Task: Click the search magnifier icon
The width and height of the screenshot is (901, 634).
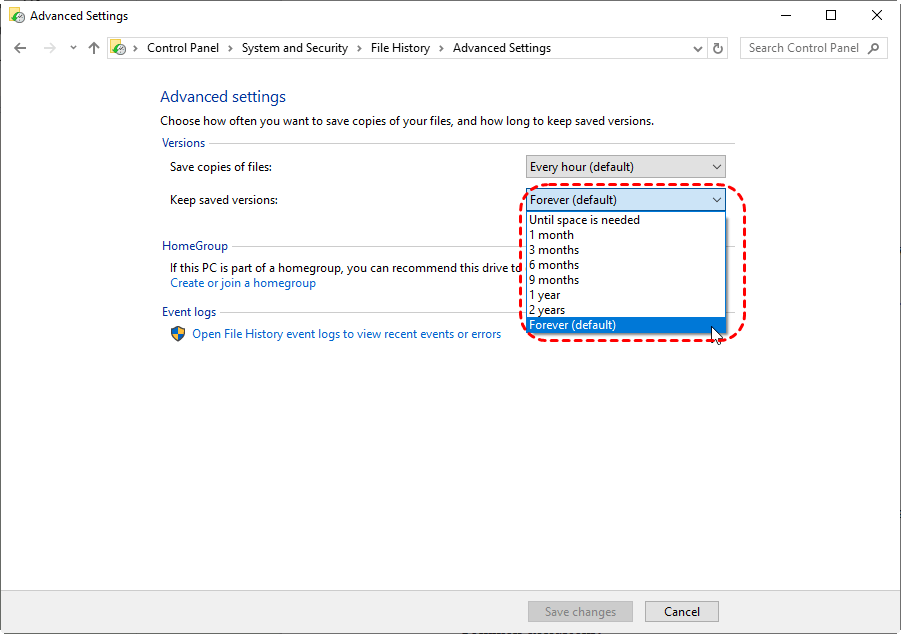Action: coord(874,48)
